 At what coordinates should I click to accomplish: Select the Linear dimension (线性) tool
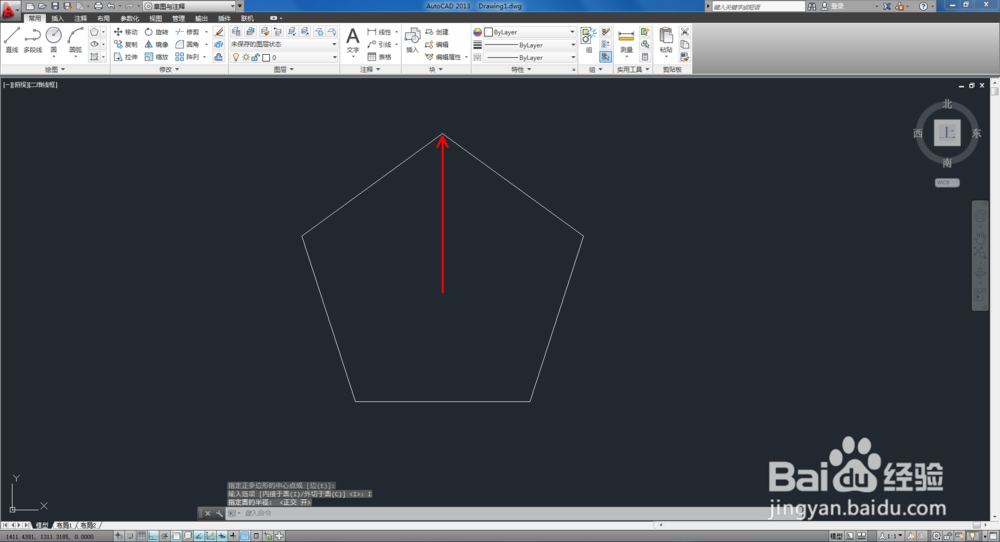coord(379,32)
